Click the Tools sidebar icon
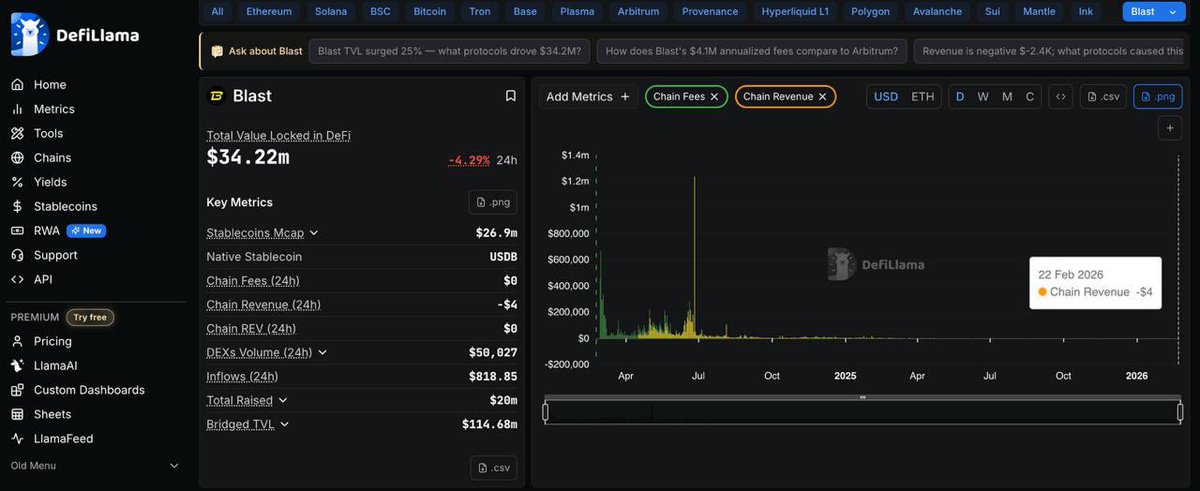Viewport: 1200px width, 491px height. (x=17, y=133)
